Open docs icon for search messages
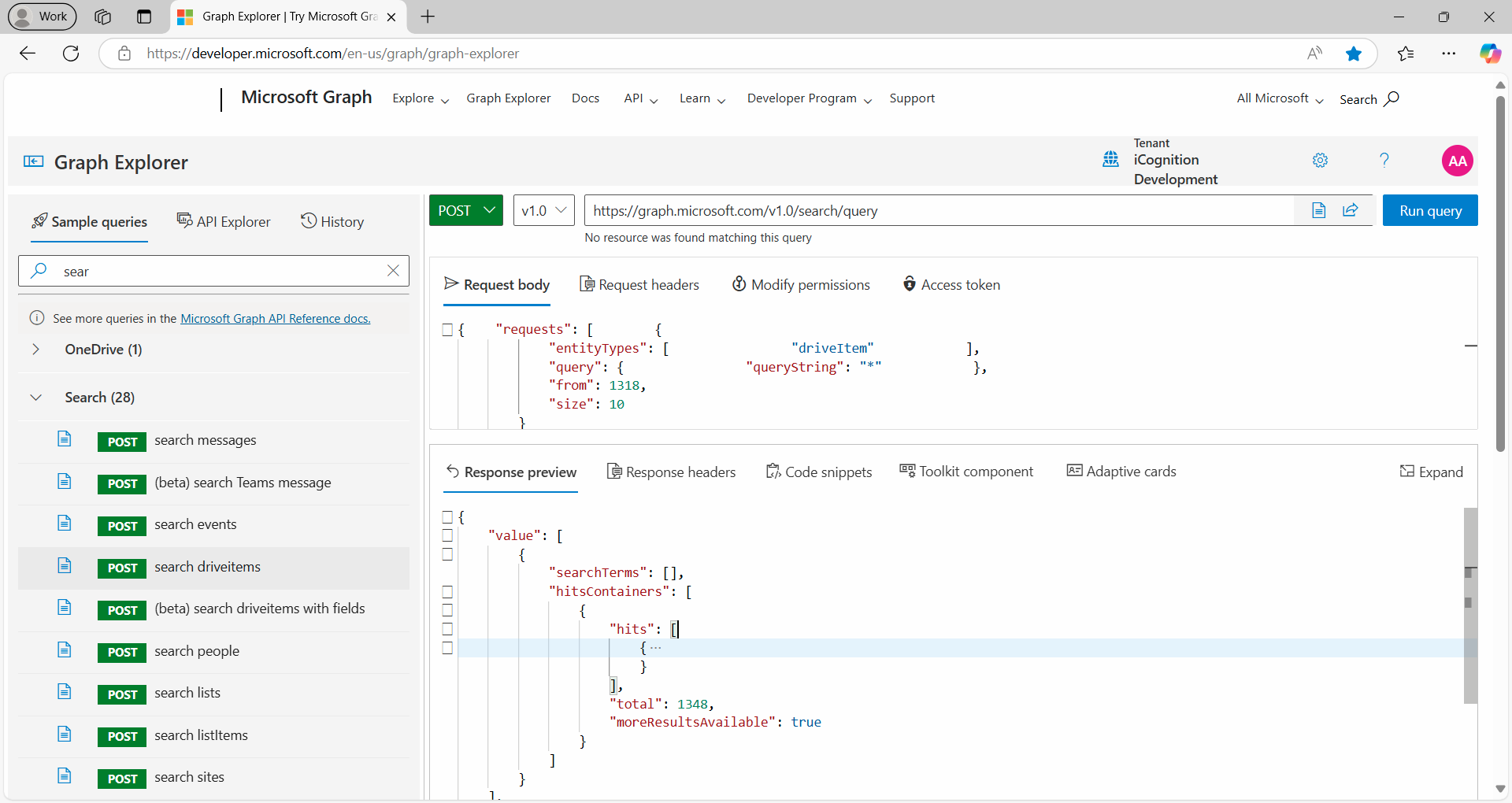 [65, 439]
